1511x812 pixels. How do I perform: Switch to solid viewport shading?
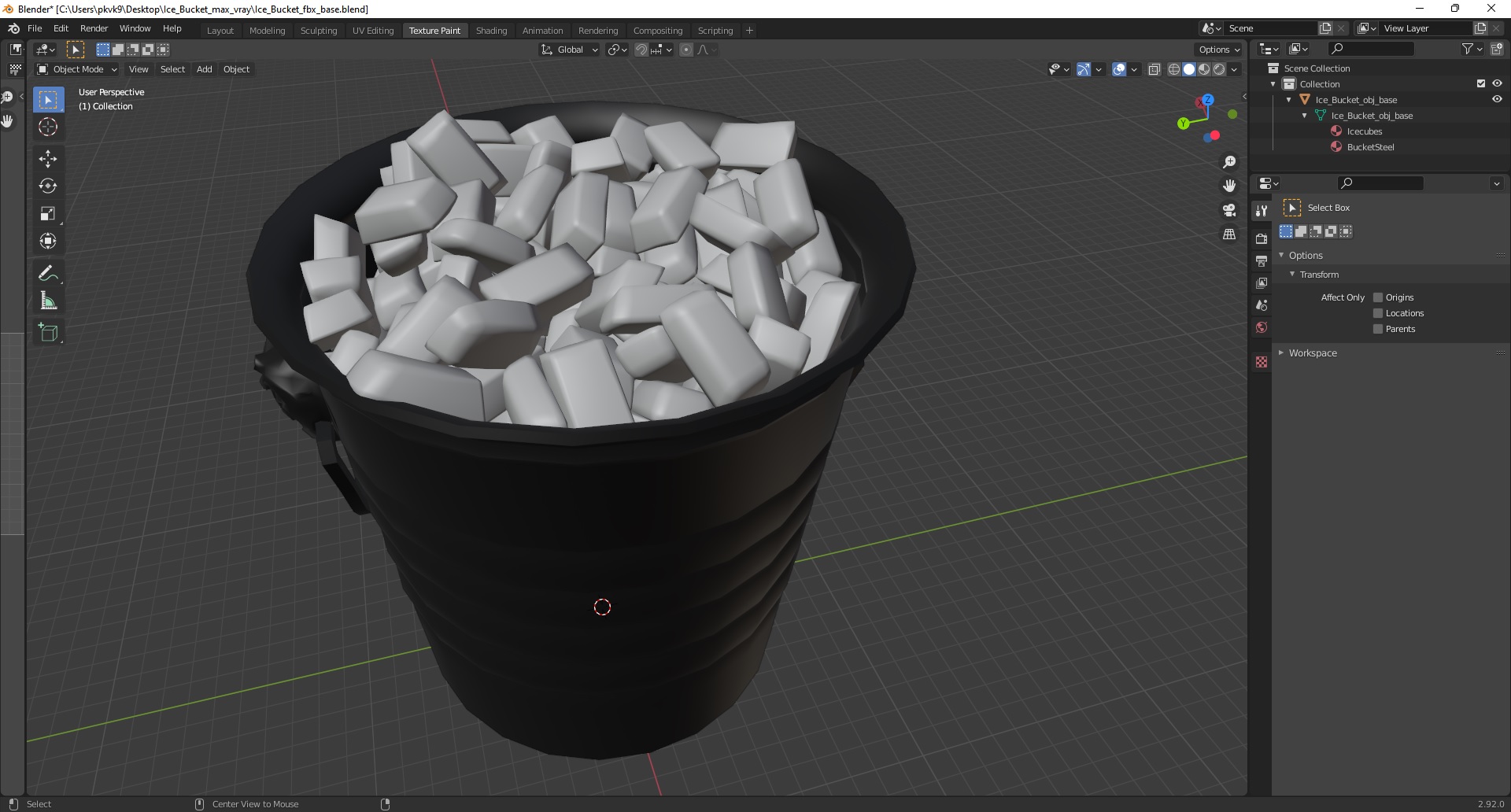pyautogui.click(x=1189, y=69)
